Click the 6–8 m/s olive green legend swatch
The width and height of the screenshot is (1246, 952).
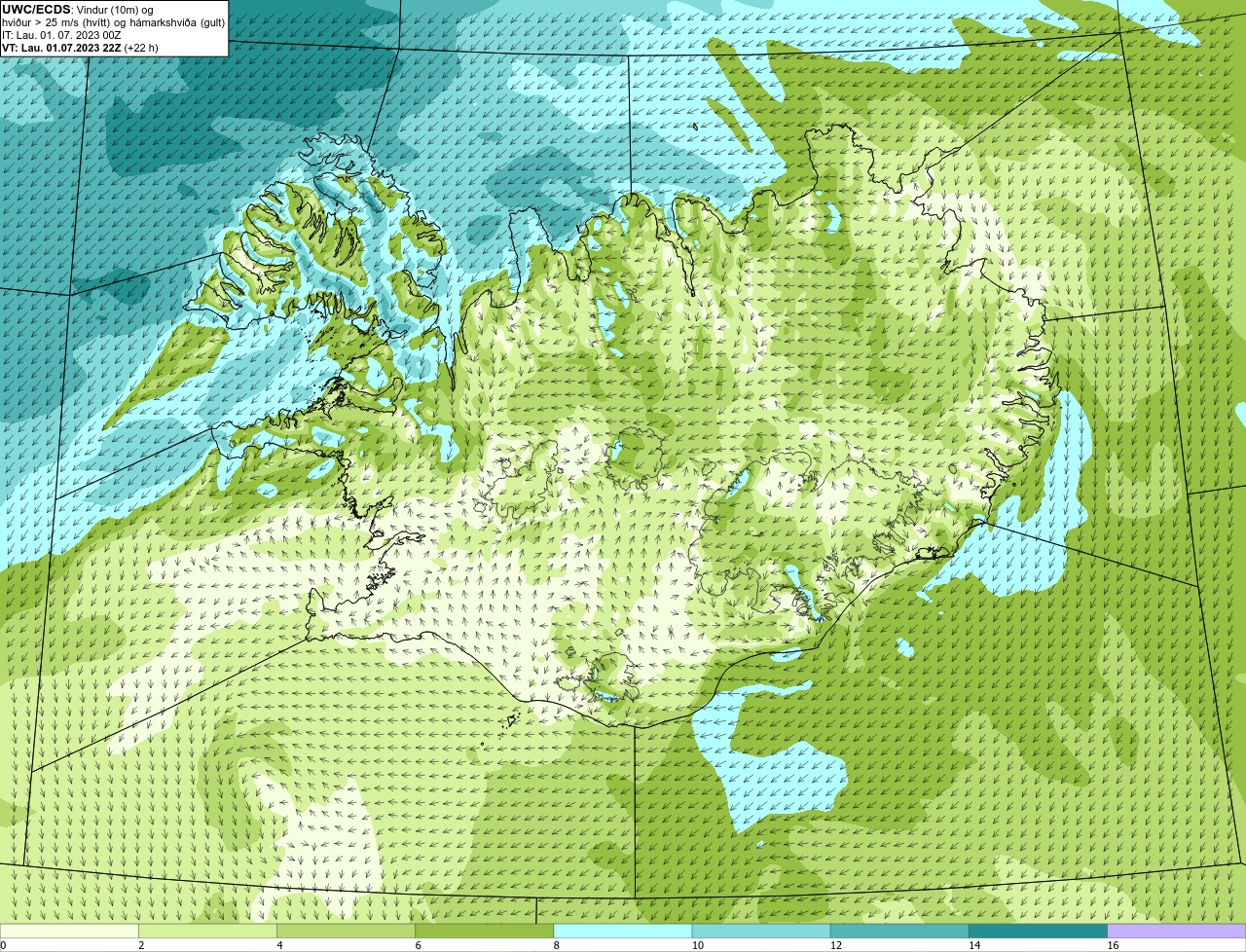(484, 932)
